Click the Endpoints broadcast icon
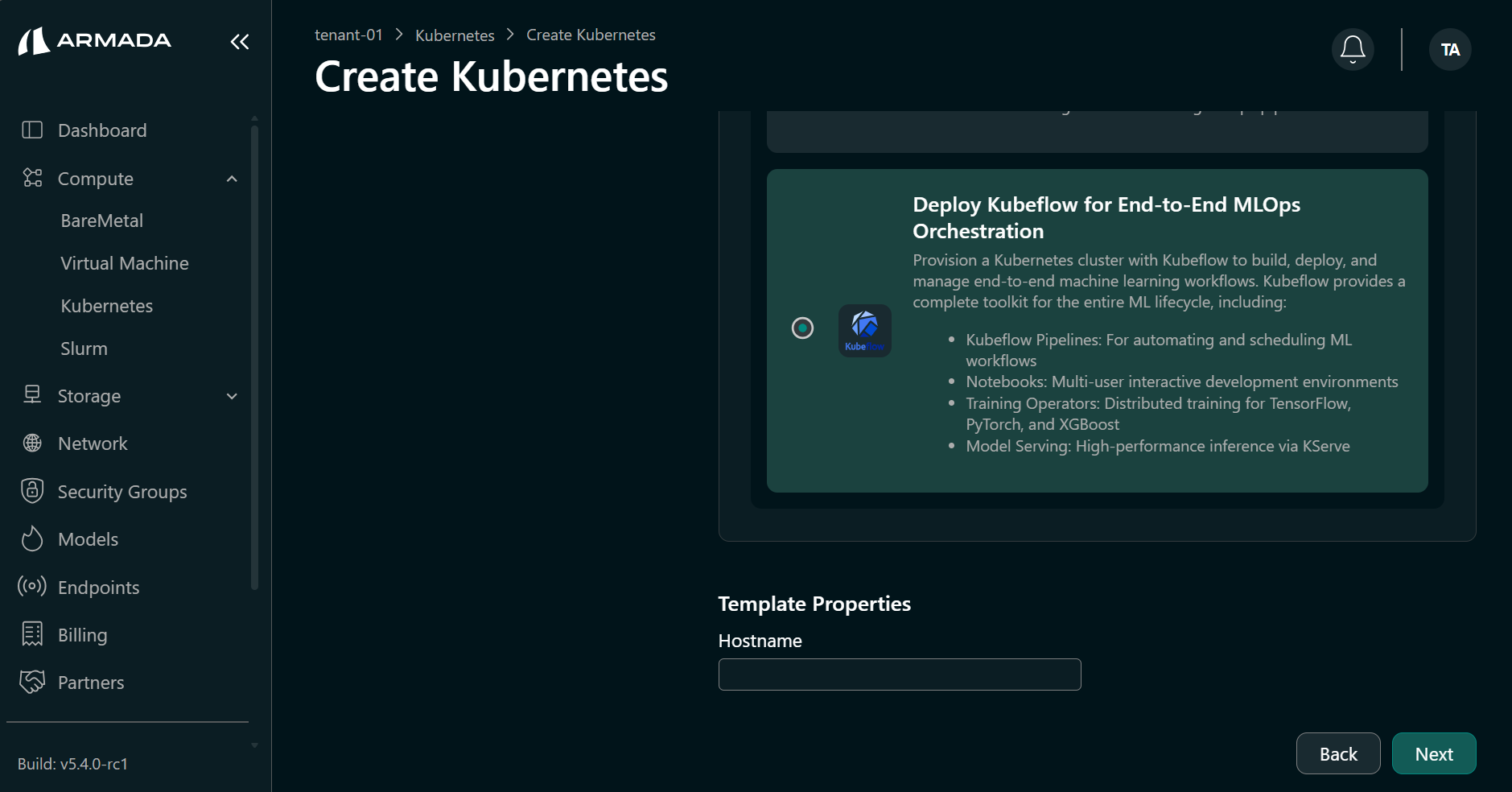 click(x=32, y=586)
